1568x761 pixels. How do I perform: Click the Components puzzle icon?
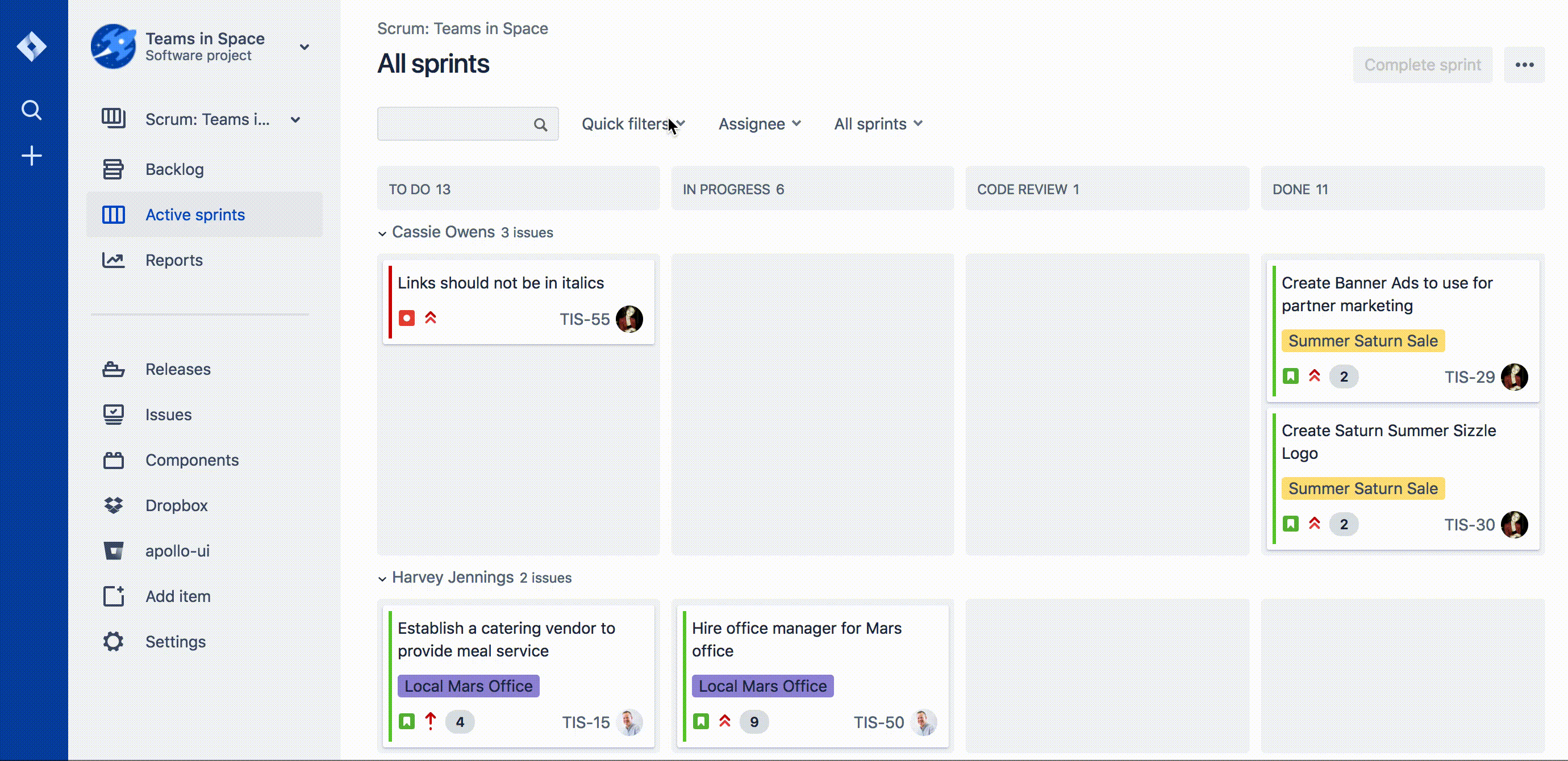(113, 460)
